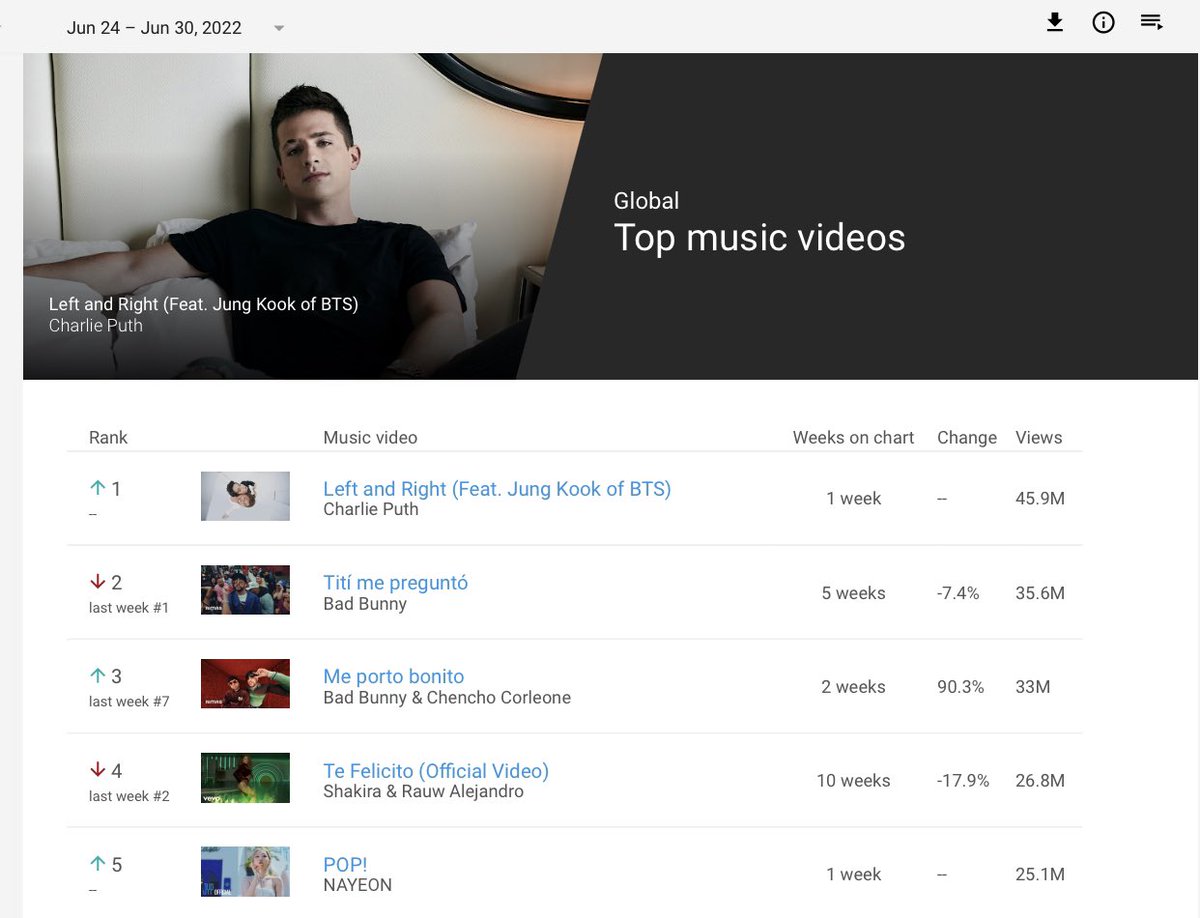The image size is (1200, 918).
Task: Click Bad Bunny & Chencho Corleone artist text
Action: click(x=447, y=698)
